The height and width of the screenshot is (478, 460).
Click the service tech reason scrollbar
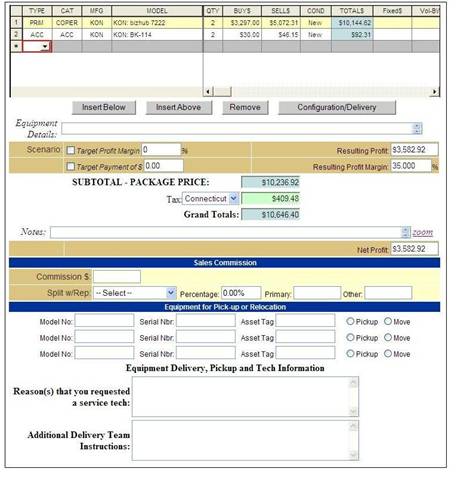tap(353, 397)
